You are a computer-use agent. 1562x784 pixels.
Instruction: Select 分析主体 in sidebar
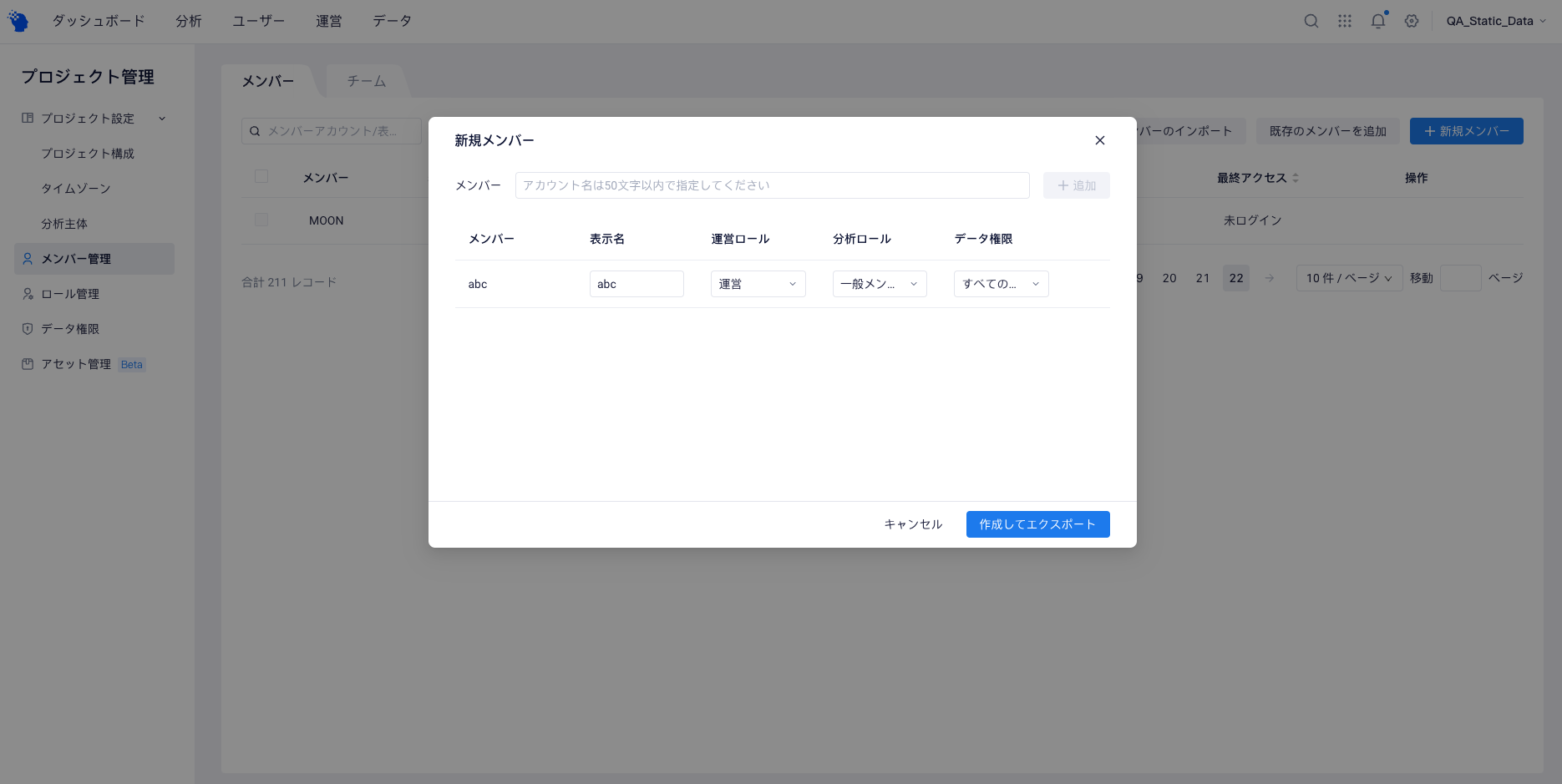[x=64, y=224]
